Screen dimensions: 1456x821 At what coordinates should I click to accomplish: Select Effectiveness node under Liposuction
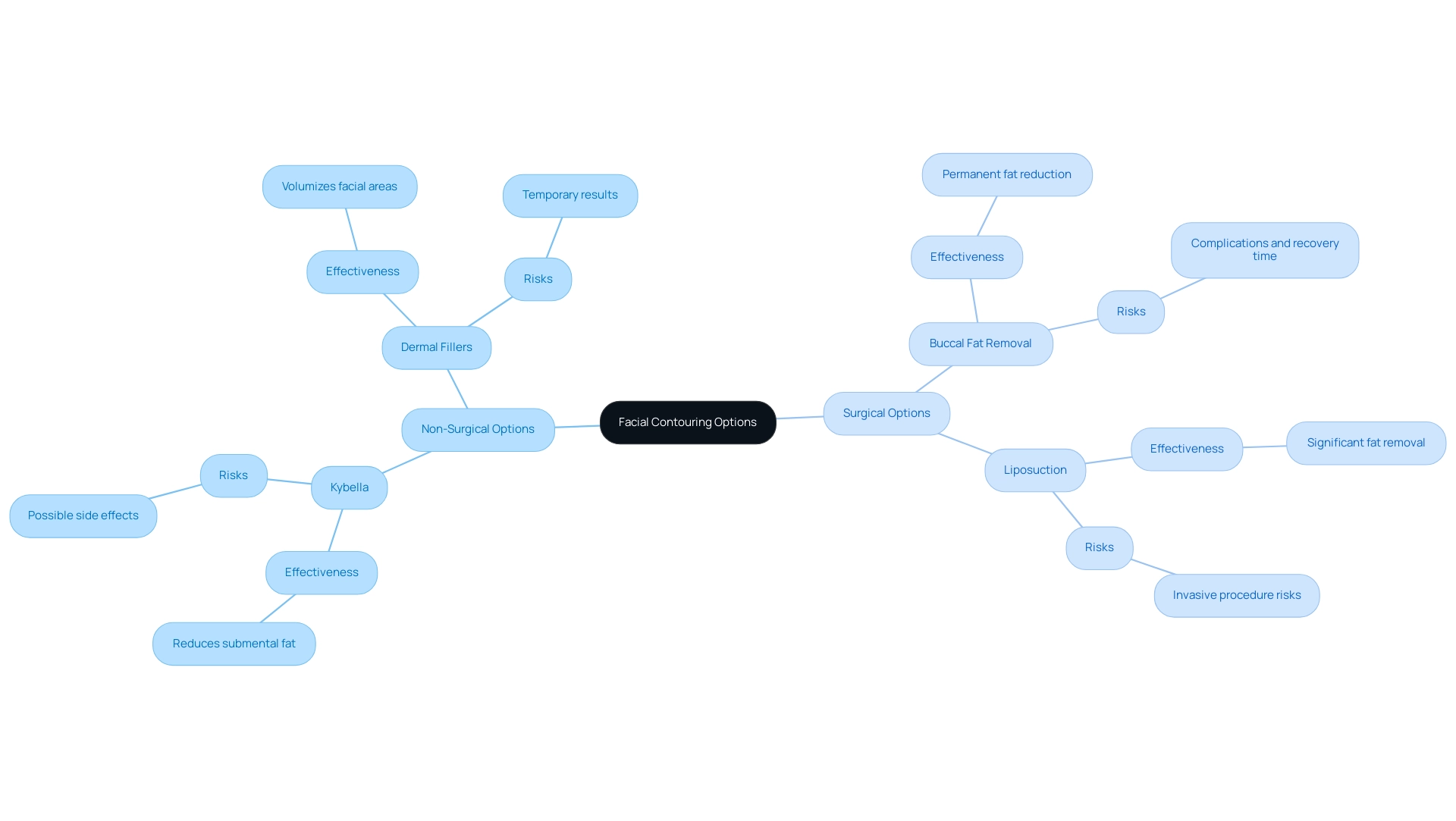click(x=1186, y=447)
